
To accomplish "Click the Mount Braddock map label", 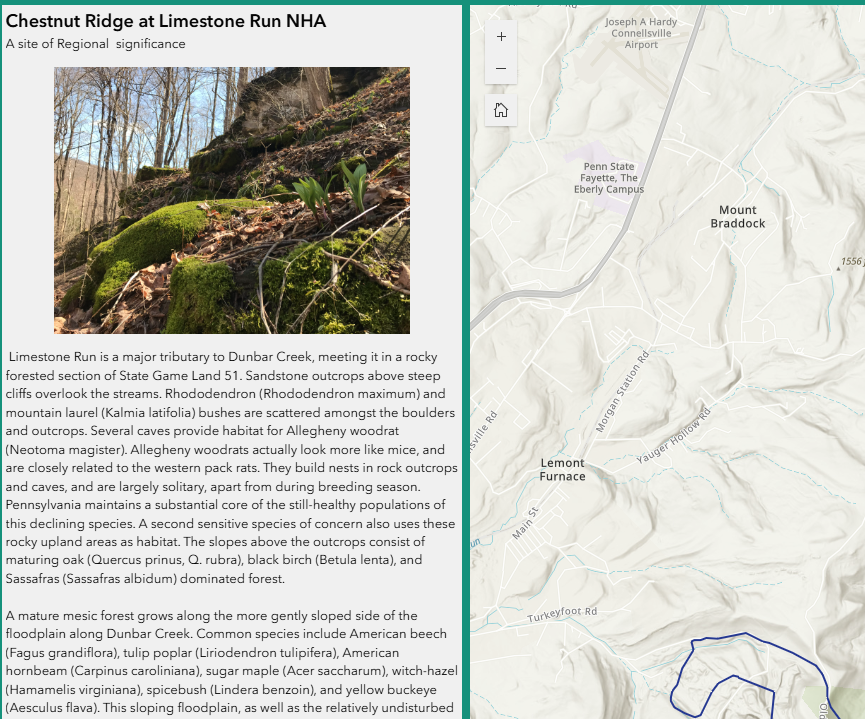I will coord(738,217).
